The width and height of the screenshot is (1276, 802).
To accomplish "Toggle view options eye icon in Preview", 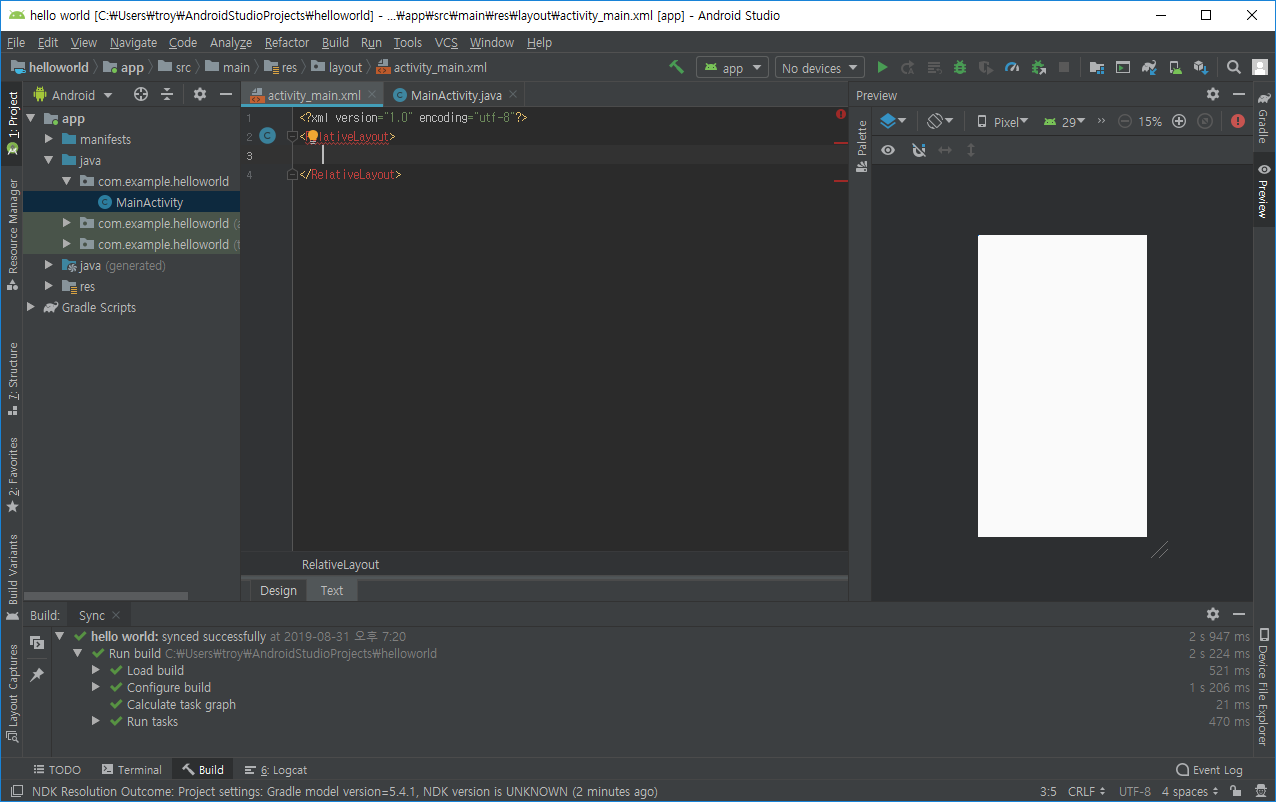I will 887,150.
